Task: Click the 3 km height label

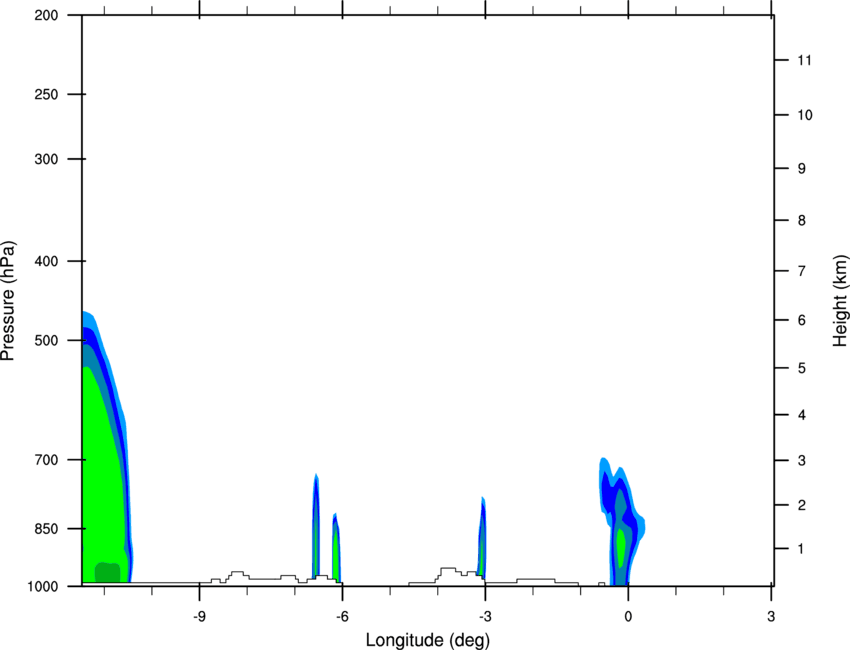Action: [802, 461]
